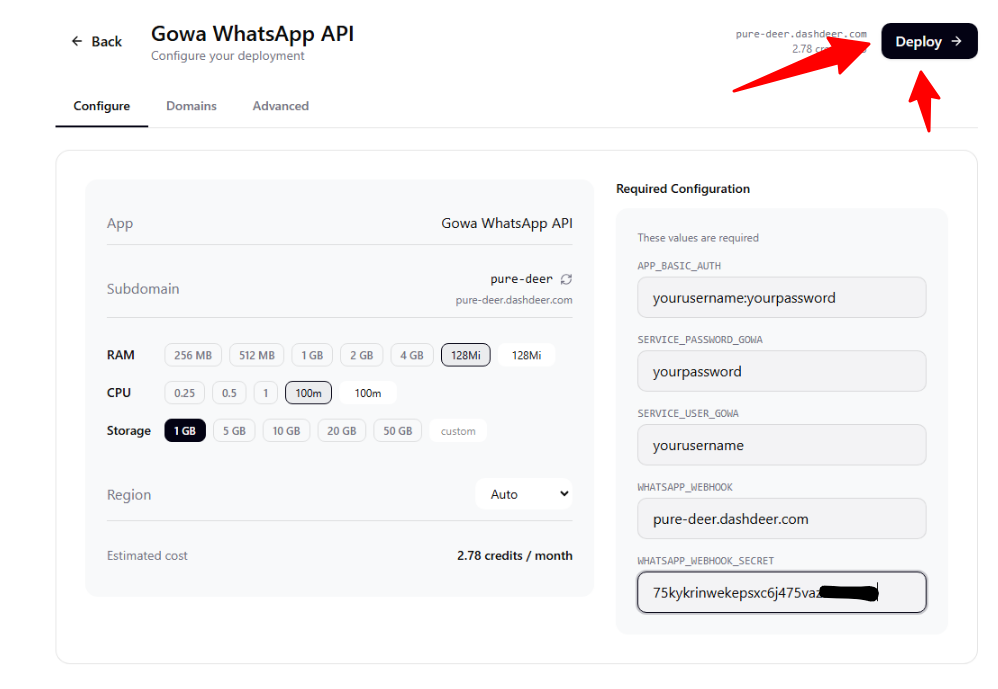The width and height of the screenshot is (998, 689).
Task: Click the pure-deer subdomain name
Action: tap(521, 279)
